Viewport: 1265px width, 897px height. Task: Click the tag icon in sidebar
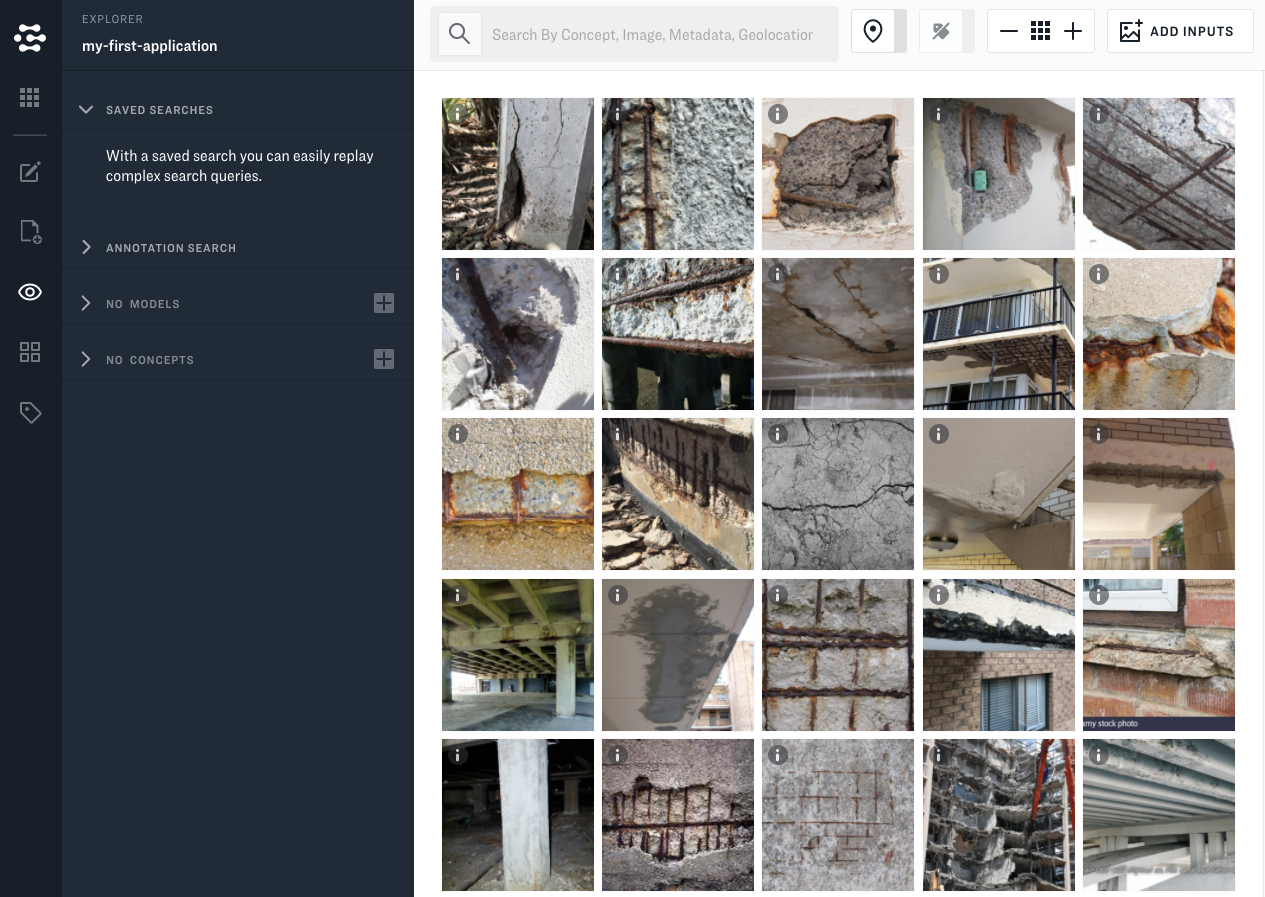tap(30, 412)
